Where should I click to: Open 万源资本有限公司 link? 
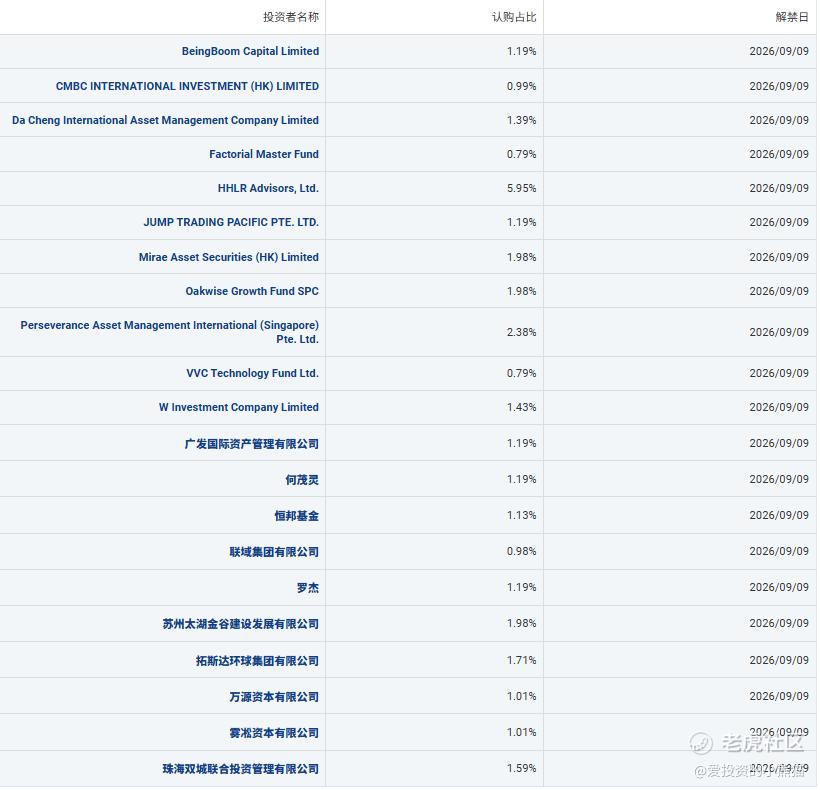274,696
